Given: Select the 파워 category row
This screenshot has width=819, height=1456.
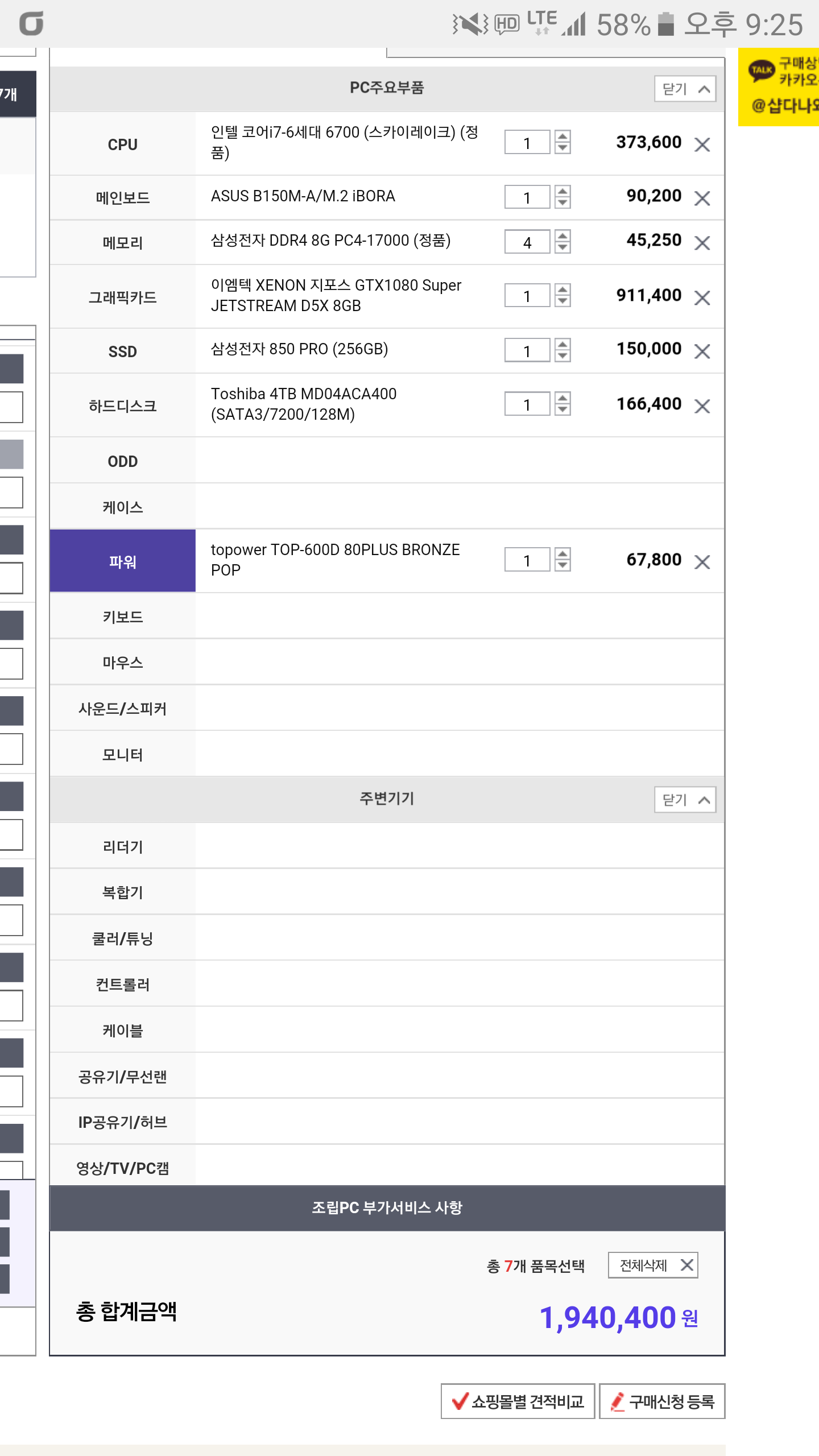Looking at the screenshot, I should pos(123,561).
